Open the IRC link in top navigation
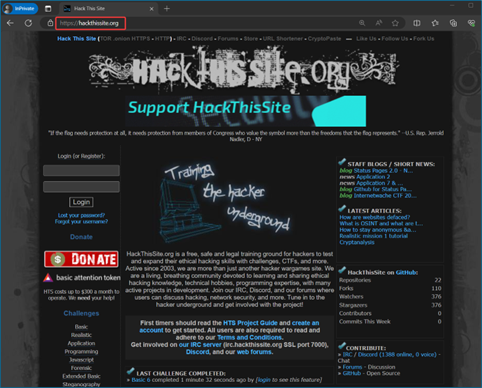This screenshot has width=482, height=388. click(x=182, y=39)
